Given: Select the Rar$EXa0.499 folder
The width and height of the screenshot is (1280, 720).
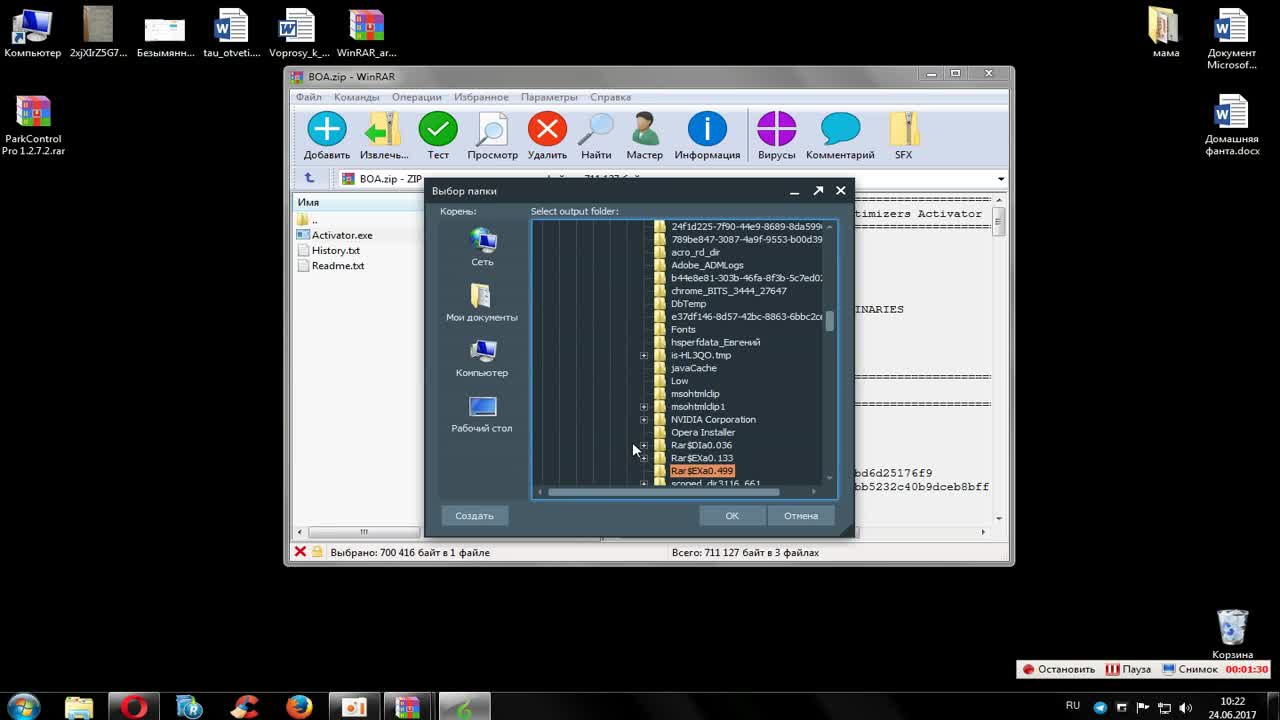Looking at the screenshot, I should tap(702, 471).
